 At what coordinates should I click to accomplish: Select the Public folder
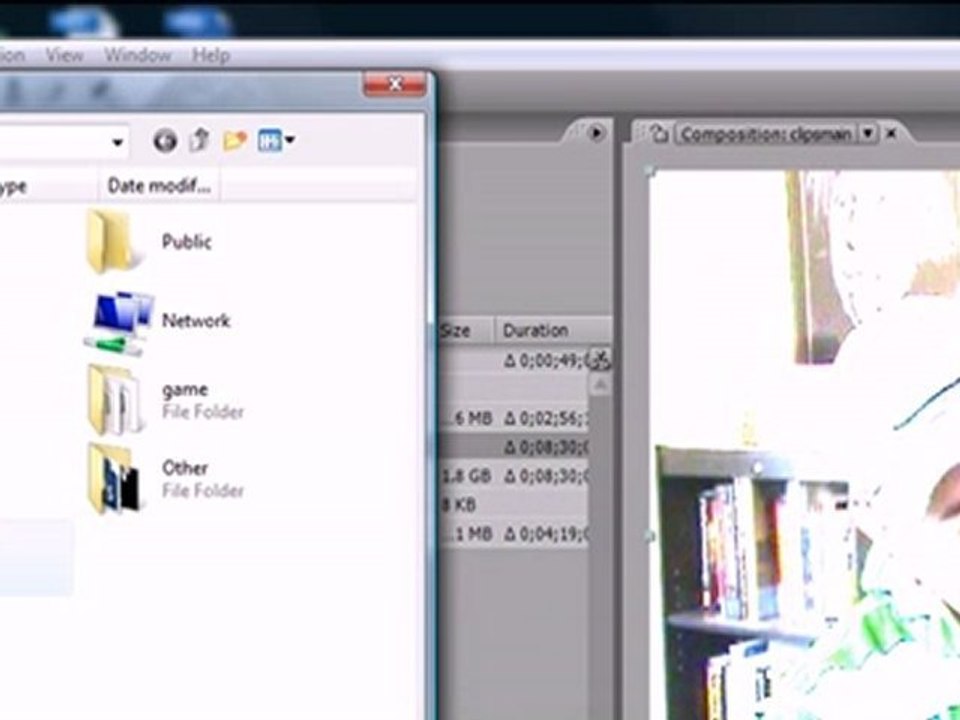point(149,241)
